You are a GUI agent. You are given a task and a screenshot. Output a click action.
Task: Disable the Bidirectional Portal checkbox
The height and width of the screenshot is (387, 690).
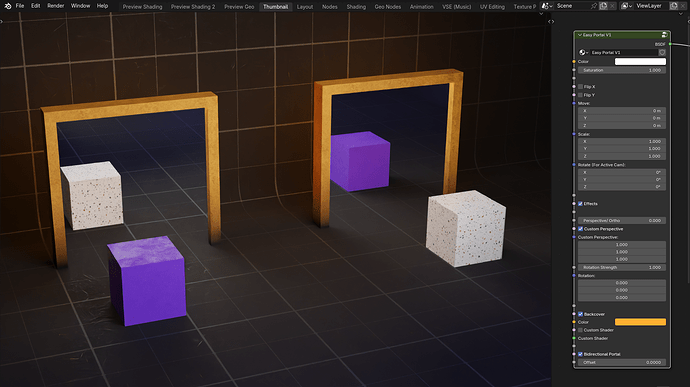580,354
